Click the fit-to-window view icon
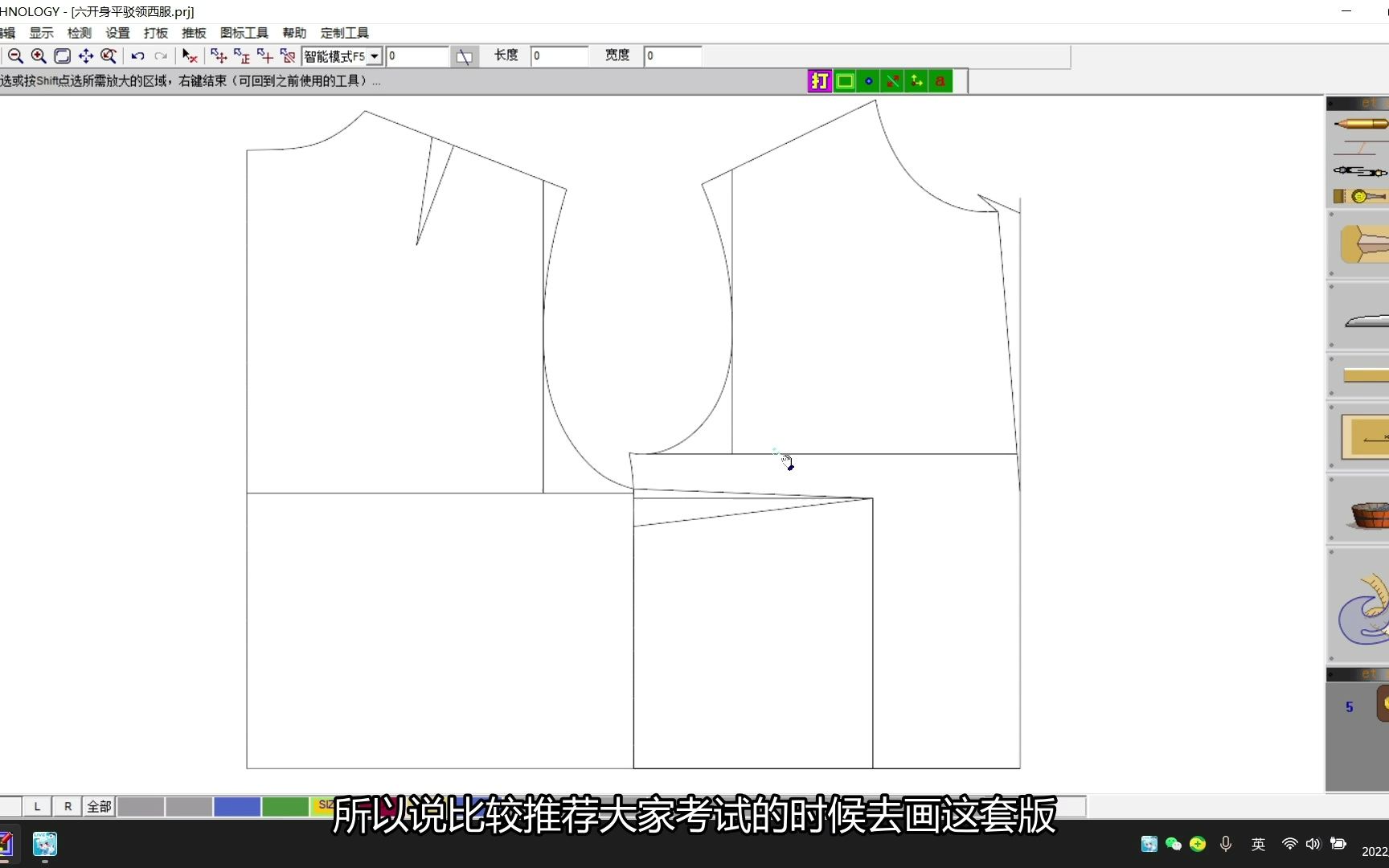The image size is (1389, 868). click(62, 56)
